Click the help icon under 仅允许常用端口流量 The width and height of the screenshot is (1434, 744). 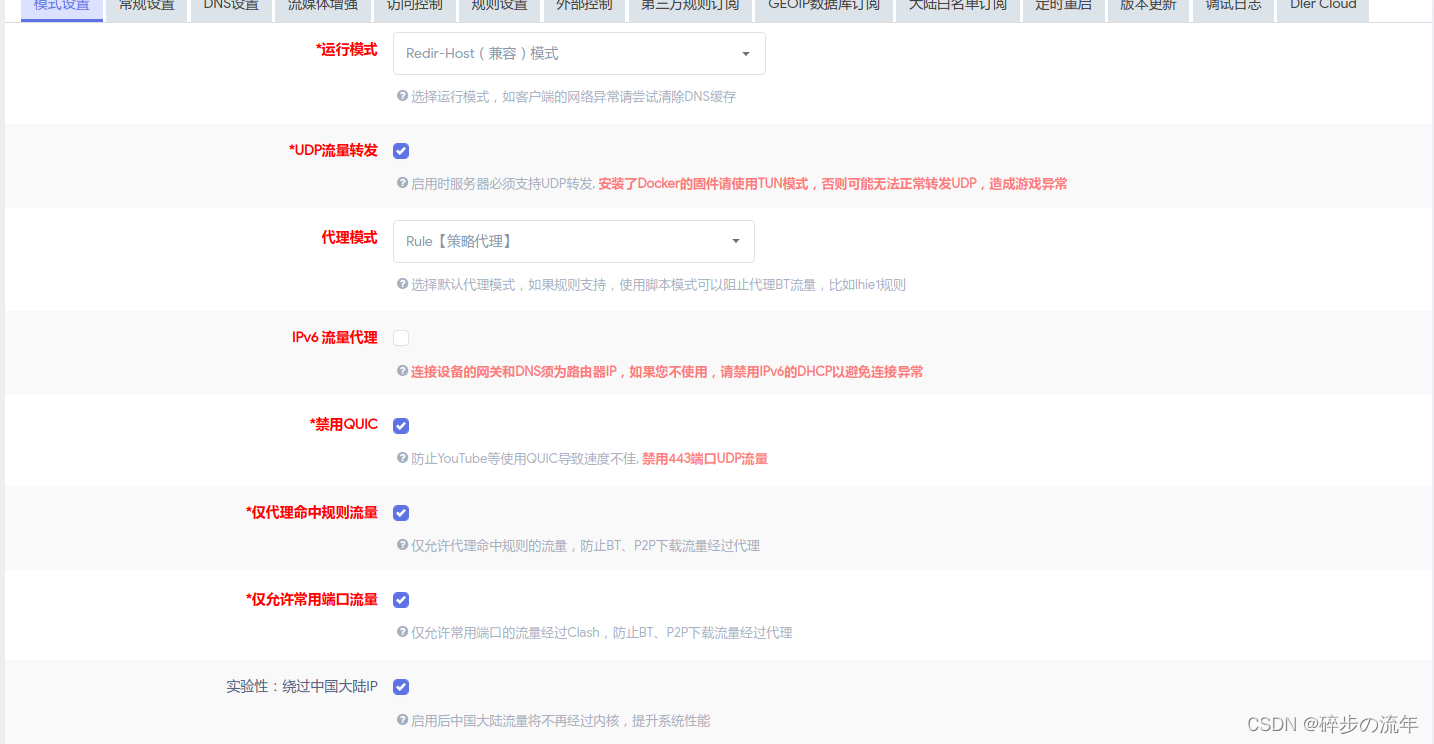(x=402, y=632)
